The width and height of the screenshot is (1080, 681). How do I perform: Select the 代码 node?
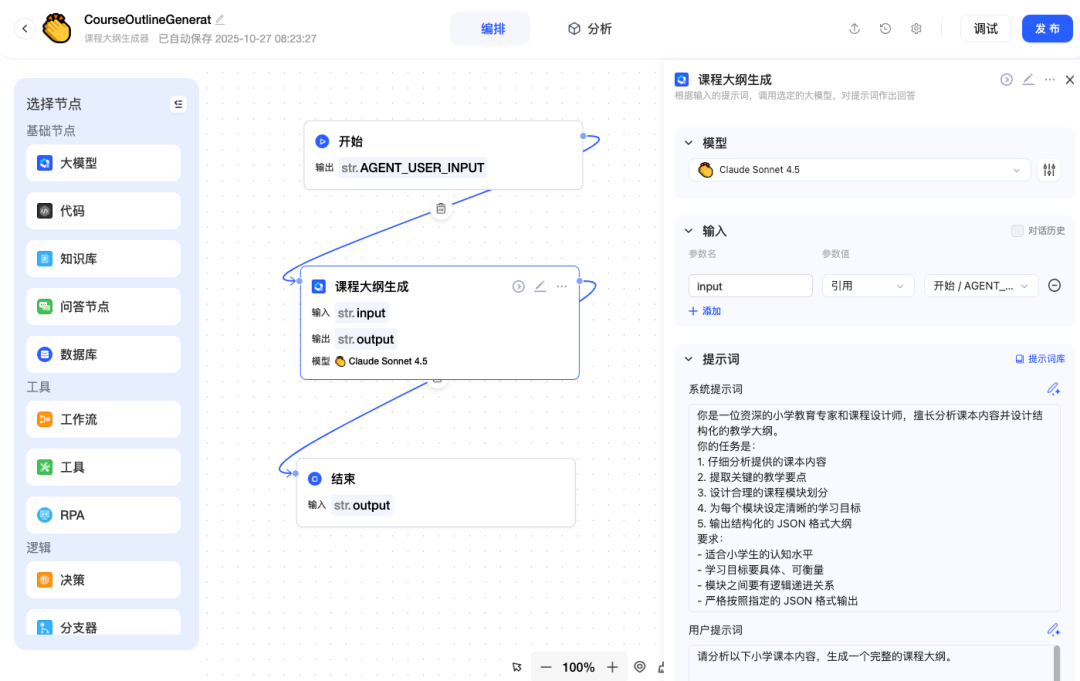click(x=103, y=211)
